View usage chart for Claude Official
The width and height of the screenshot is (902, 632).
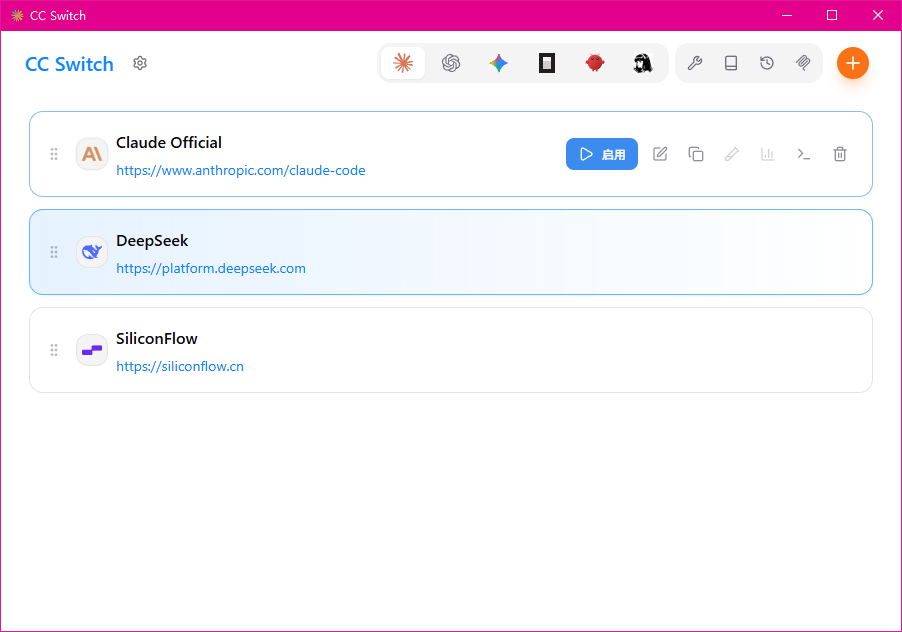click(768, 154)
